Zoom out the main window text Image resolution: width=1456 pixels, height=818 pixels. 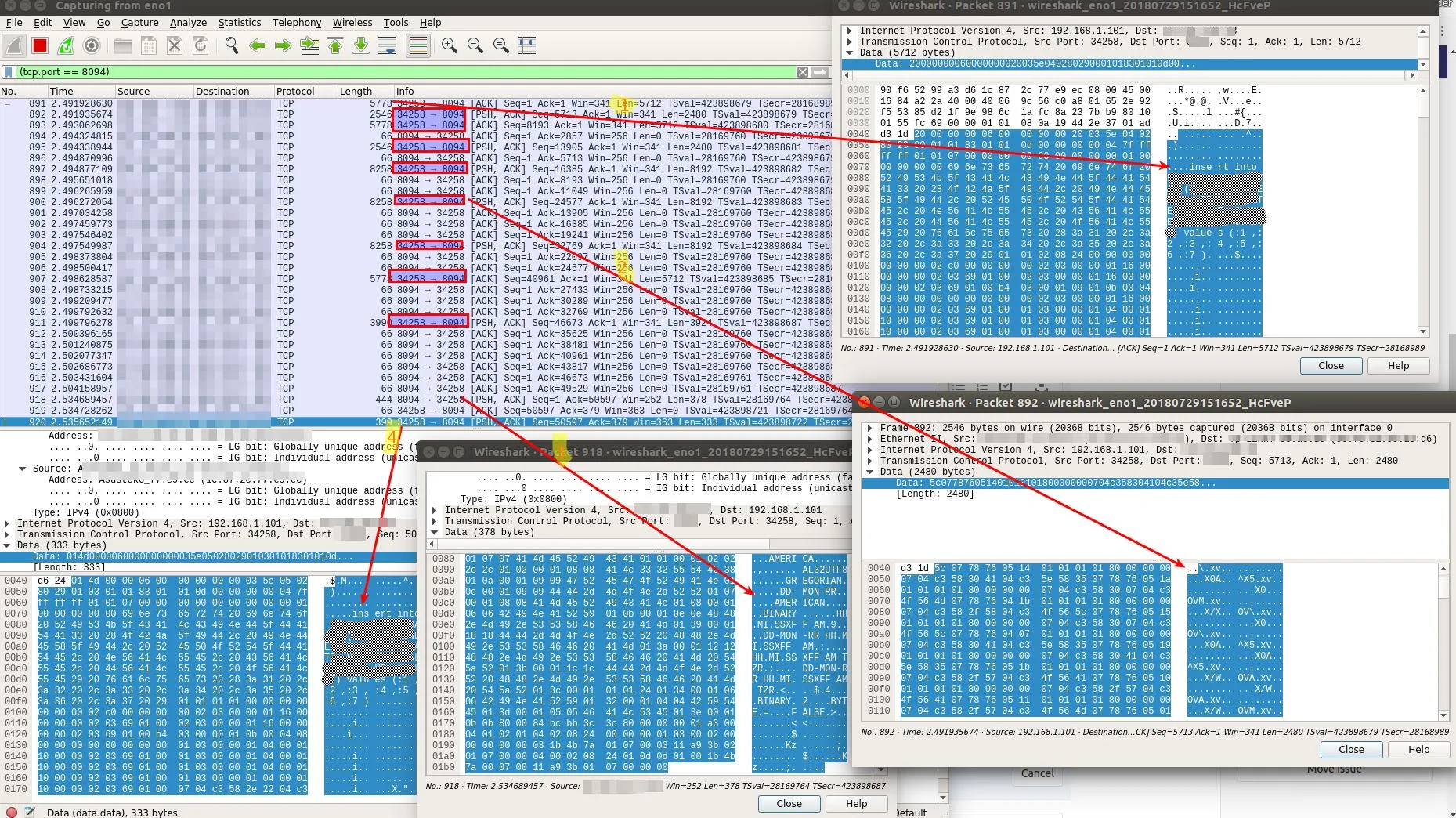[475, 46]
